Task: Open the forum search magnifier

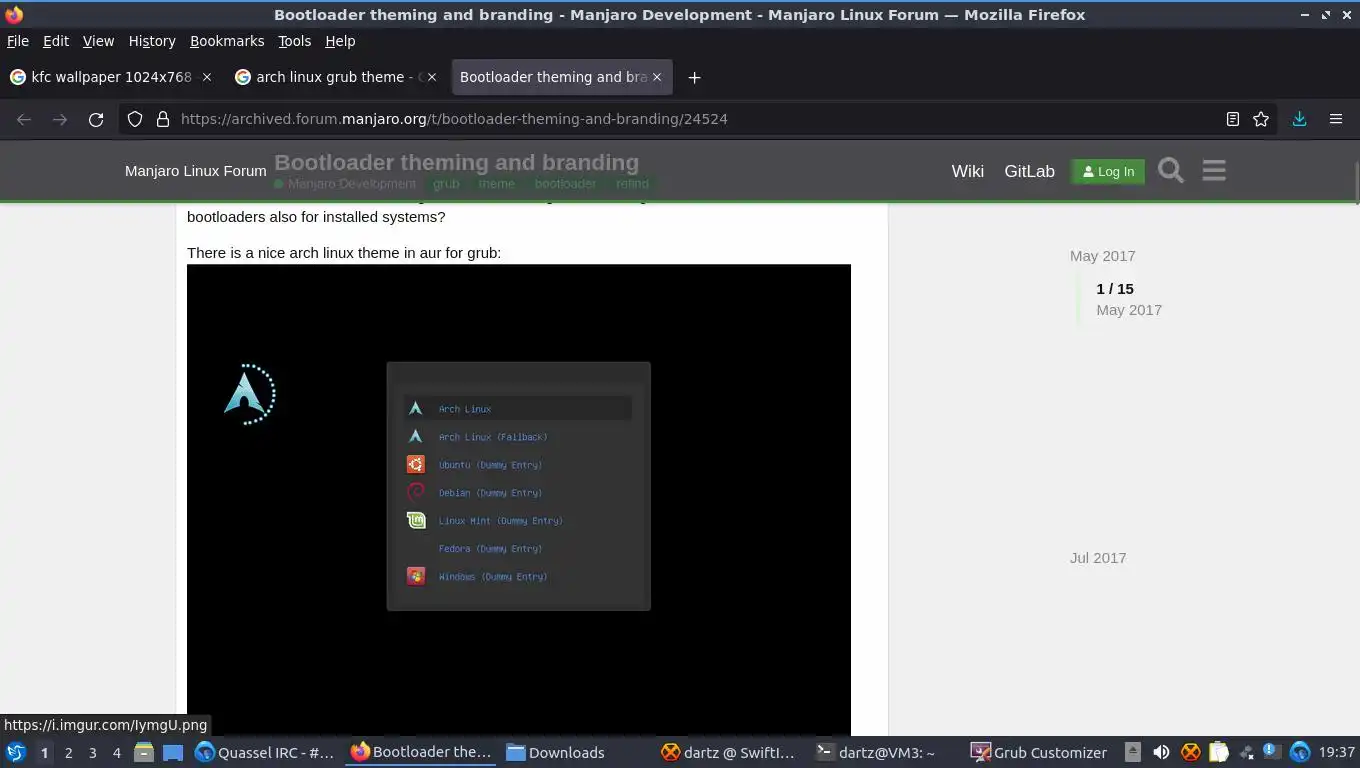Action: pos(1171,171)
